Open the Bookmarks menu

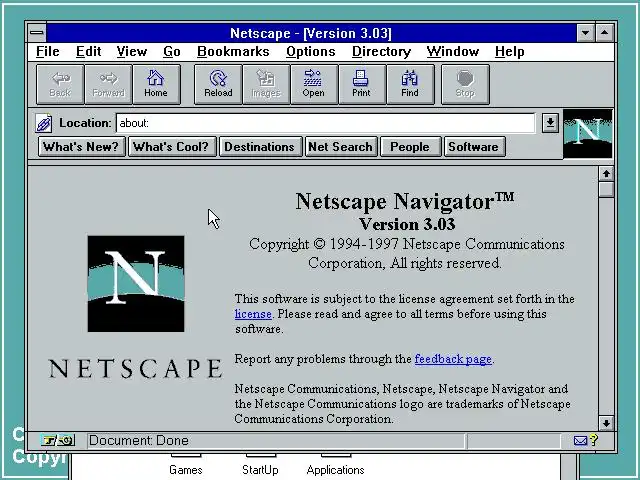tap(233, 52)
